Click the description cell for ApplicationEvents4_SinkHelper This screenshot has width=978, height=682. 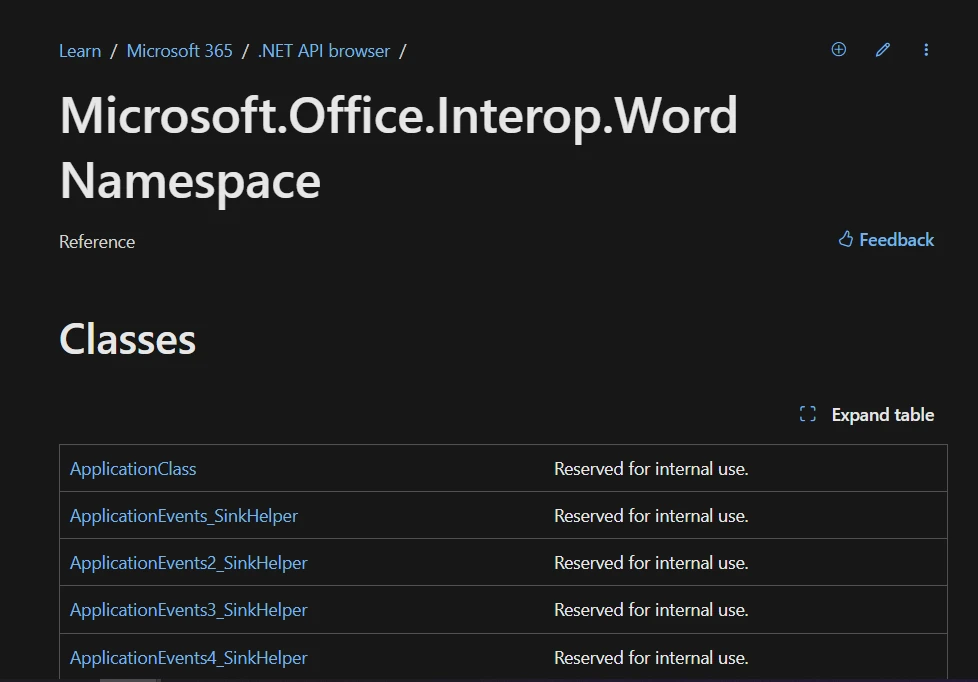point(651,658)
